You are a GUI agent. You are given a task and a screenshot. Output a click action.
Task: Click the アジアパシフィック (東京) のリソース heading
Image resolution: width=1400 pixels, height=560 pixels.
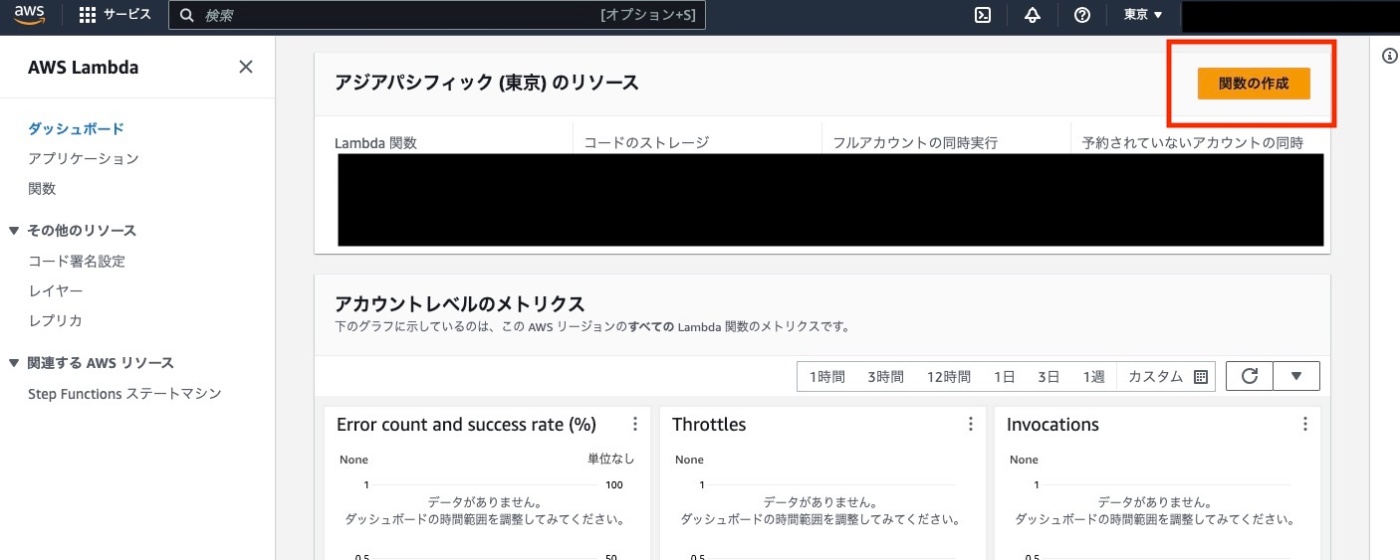pyautogui.click(x=487, y=83)
